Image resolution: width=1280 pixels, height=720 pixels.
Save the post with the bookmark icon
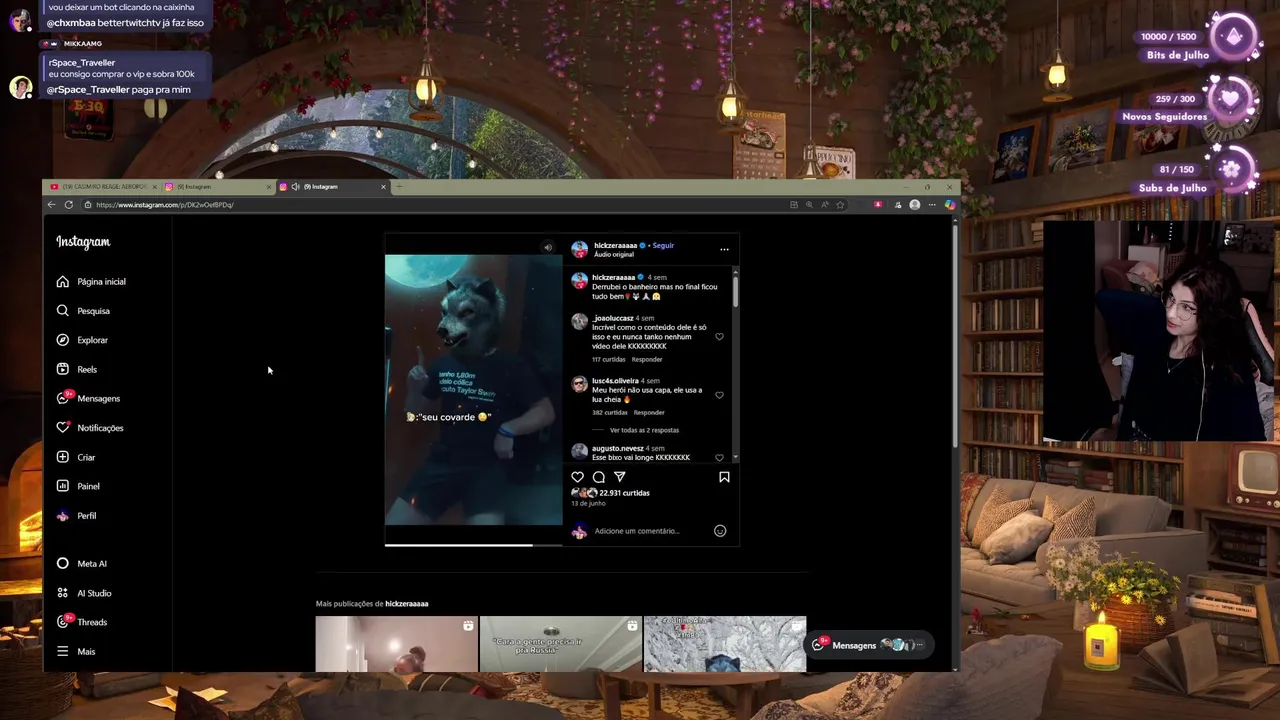724,477
